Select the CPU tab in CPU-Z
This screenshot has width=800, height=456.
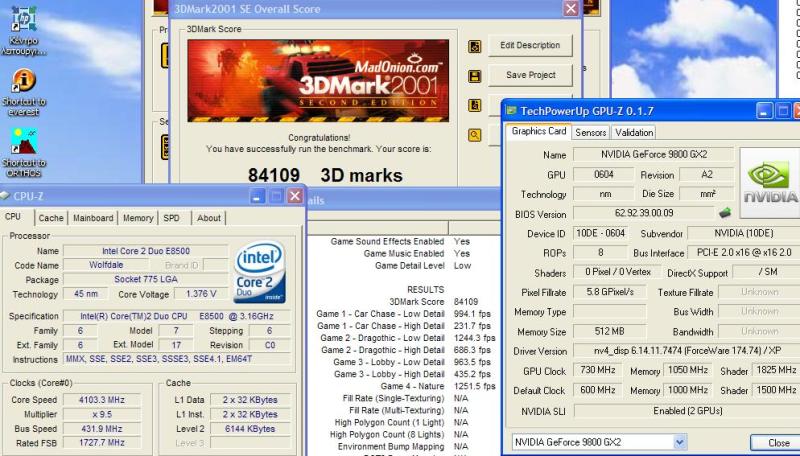(x=13, y=217)
